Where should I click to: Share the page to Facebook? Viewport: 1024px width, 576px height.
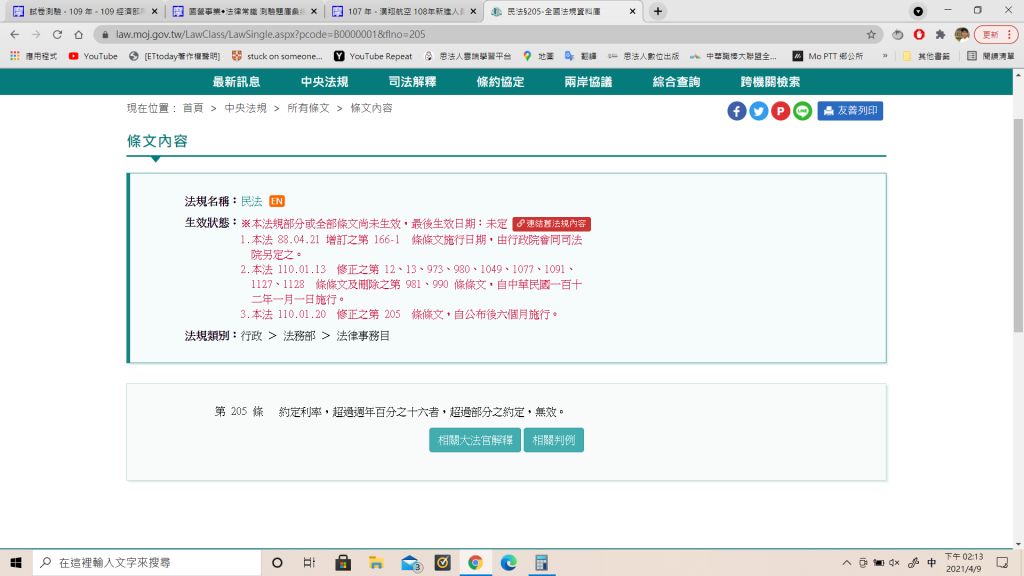tap(736, 111)
